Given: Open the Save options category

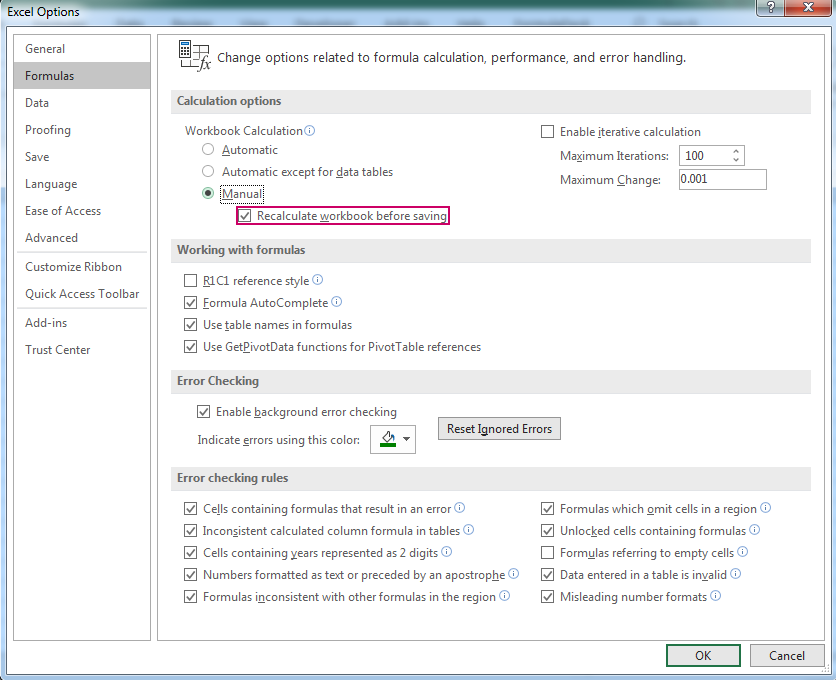Looking at the screenshot, I should 82,157.
